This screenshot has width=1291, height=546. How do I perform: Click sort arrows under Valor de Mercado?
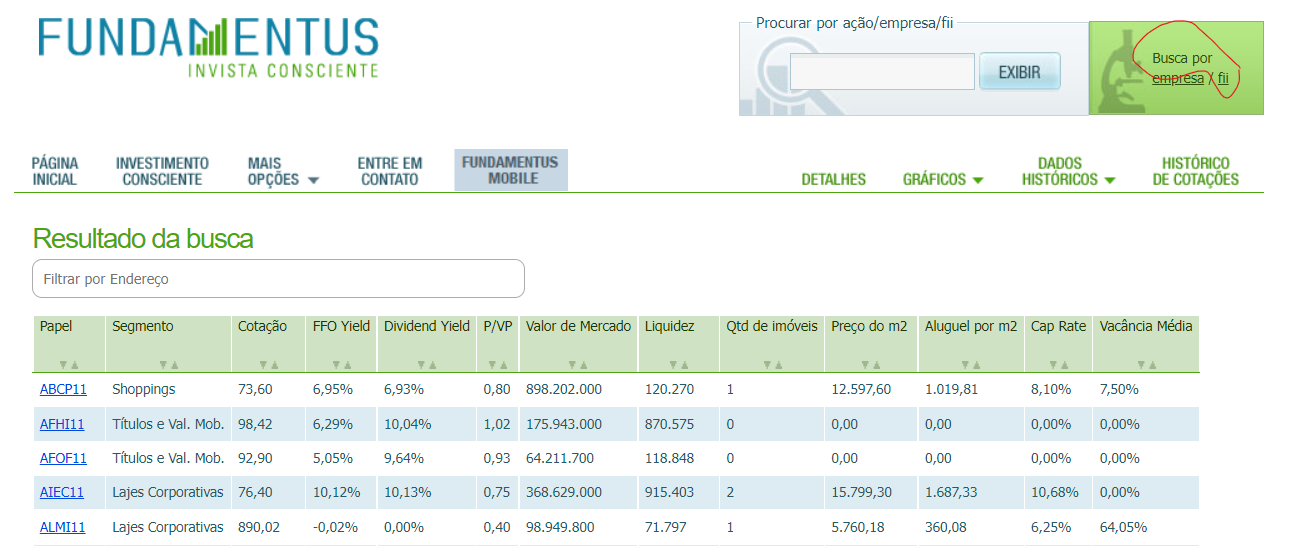click(x=579, y=365)
